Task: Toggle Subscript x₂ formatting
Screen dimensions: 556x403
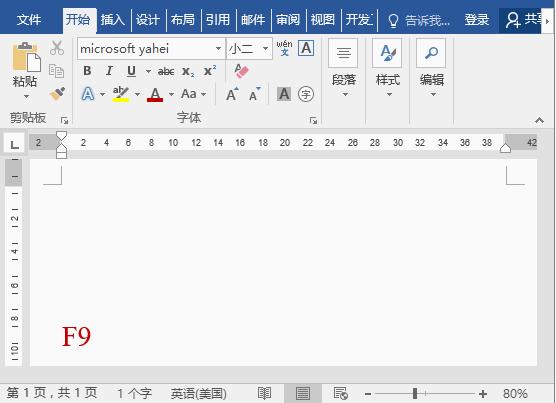Action: [x=188, y=72]
